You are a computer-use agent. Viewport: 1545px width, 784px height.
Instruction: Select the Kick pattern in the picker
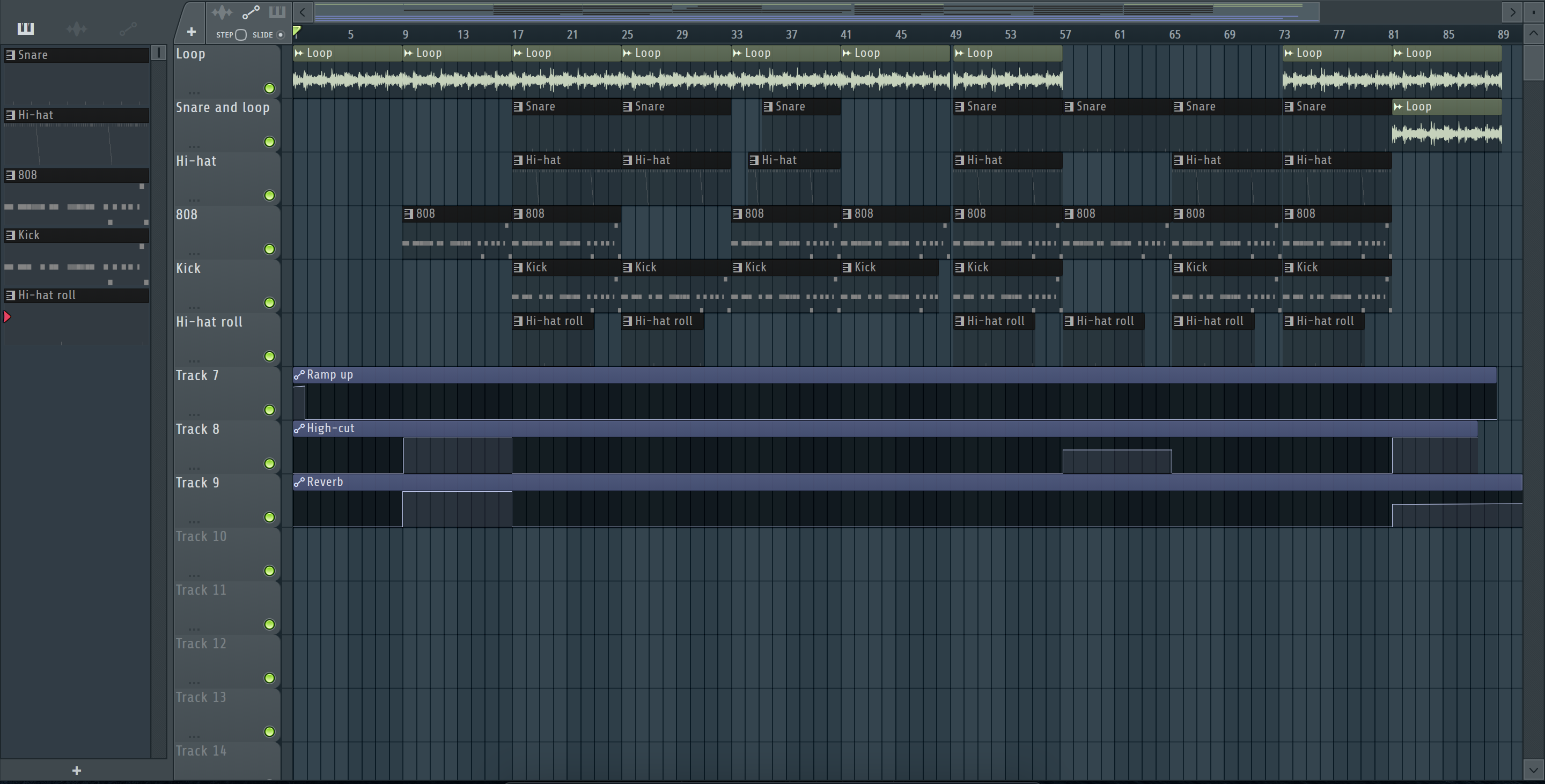(x=77, y=235)
